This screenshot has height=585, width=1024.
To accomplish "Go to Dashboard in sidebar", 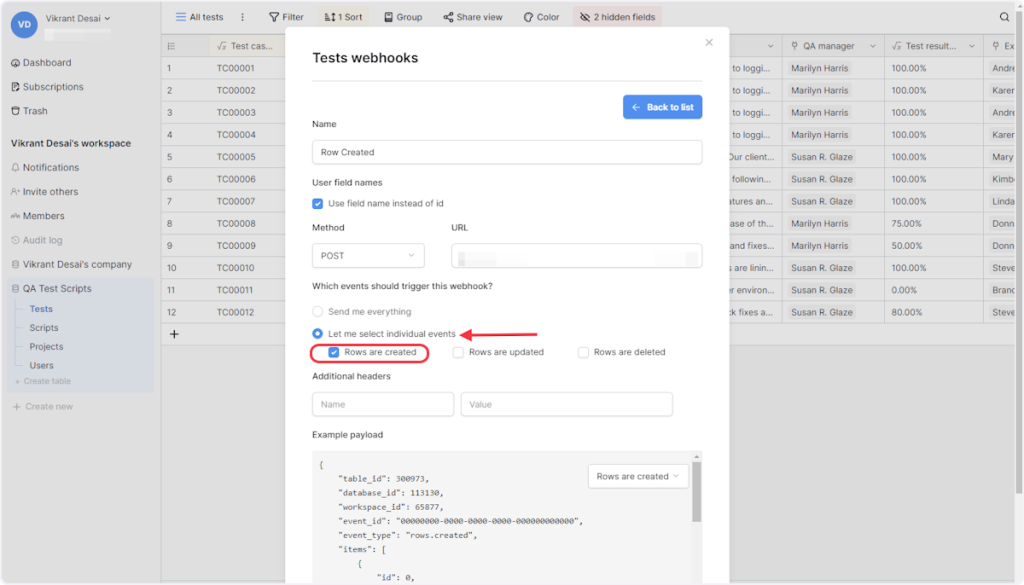I will pos(46,63).
